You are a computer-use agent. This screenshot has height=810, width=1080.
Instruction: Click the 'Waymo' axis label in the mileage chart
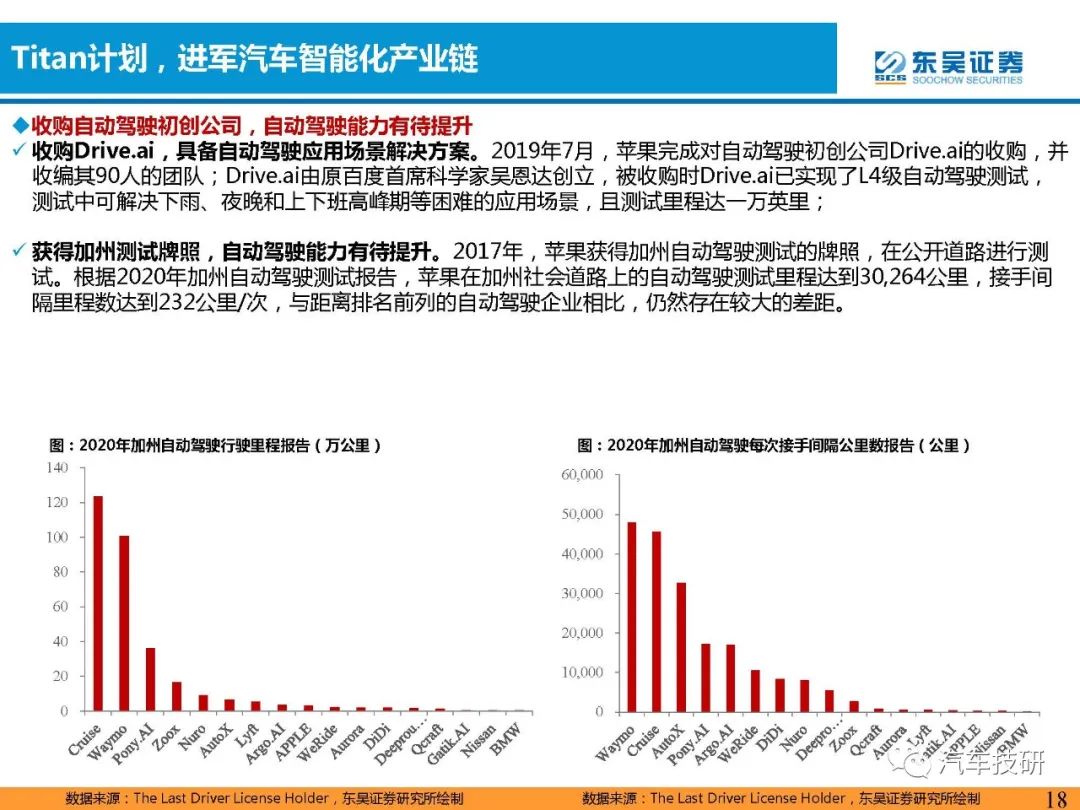(108, 740)
